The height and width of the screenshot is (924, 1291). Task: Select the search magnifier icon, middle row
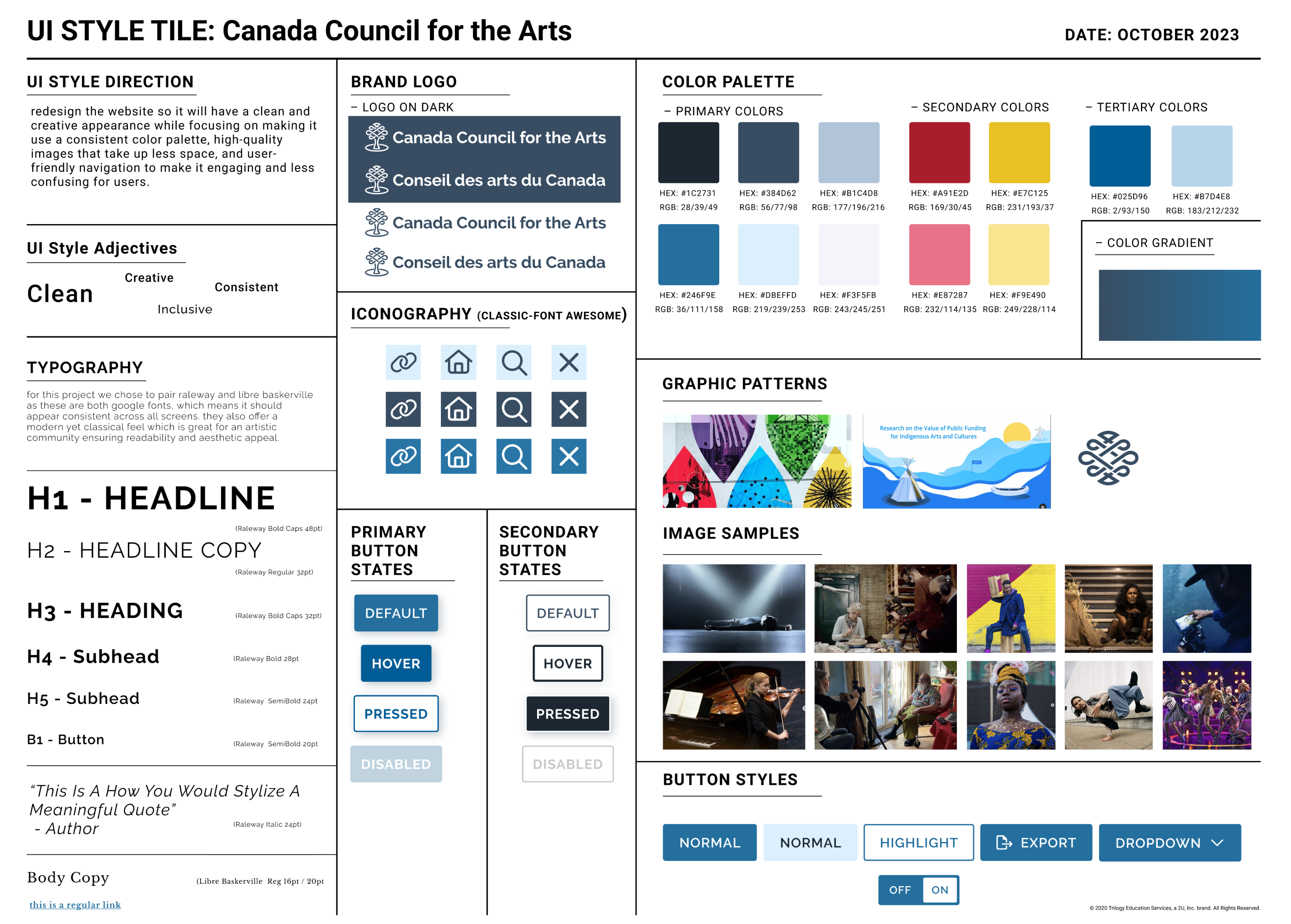[513, 410]
